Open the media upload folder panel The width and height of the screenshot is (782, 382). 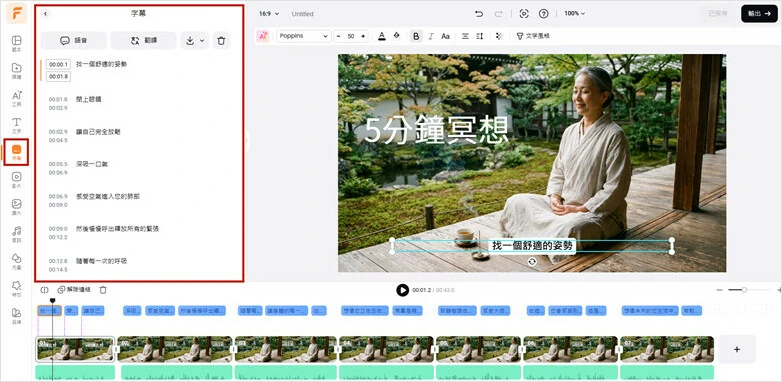pos(16,71)
